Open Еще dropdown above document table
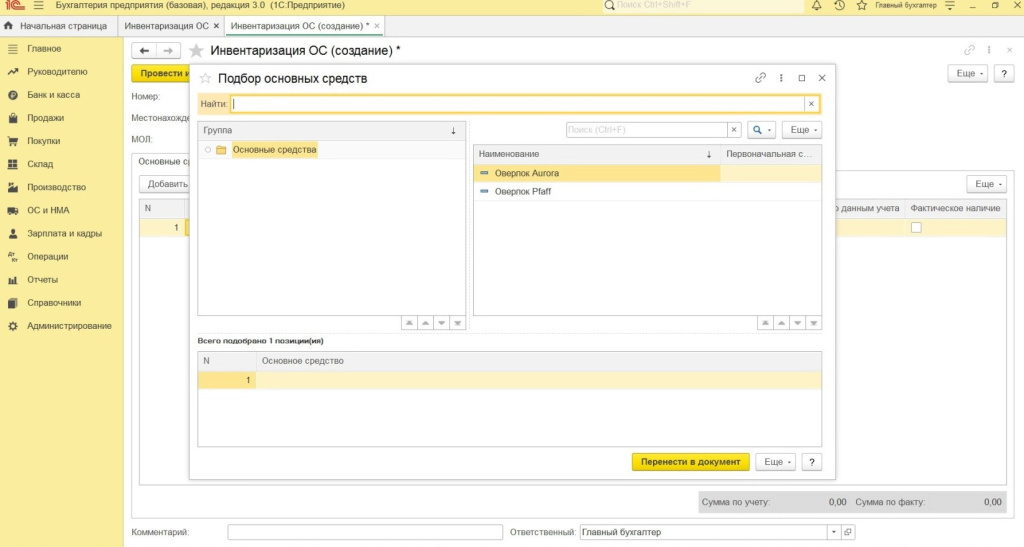Screen dimensions: 1024x547 [986, 184]
